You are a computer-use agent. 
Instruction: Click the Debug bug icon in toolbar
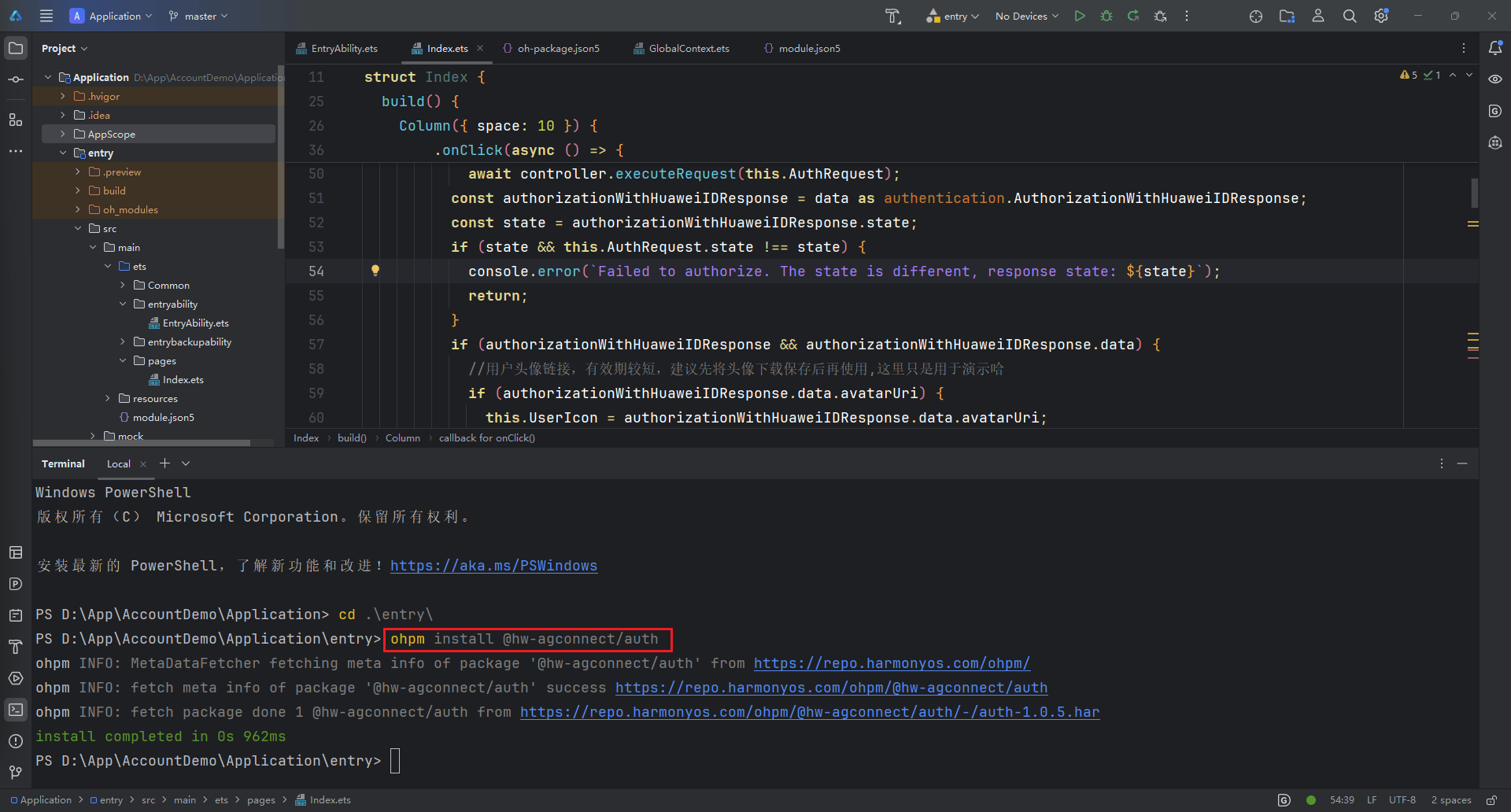pos(1106,16)
